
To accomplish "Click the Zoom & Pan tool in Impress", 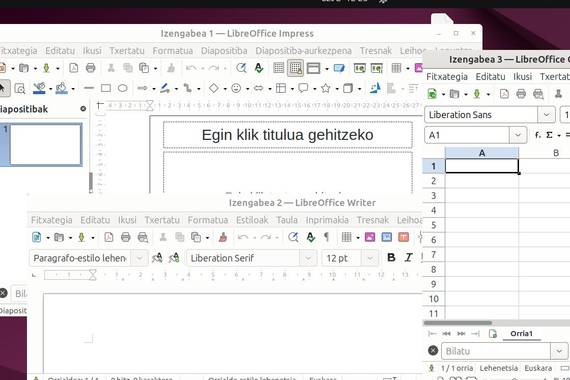I will coord(20,88).
